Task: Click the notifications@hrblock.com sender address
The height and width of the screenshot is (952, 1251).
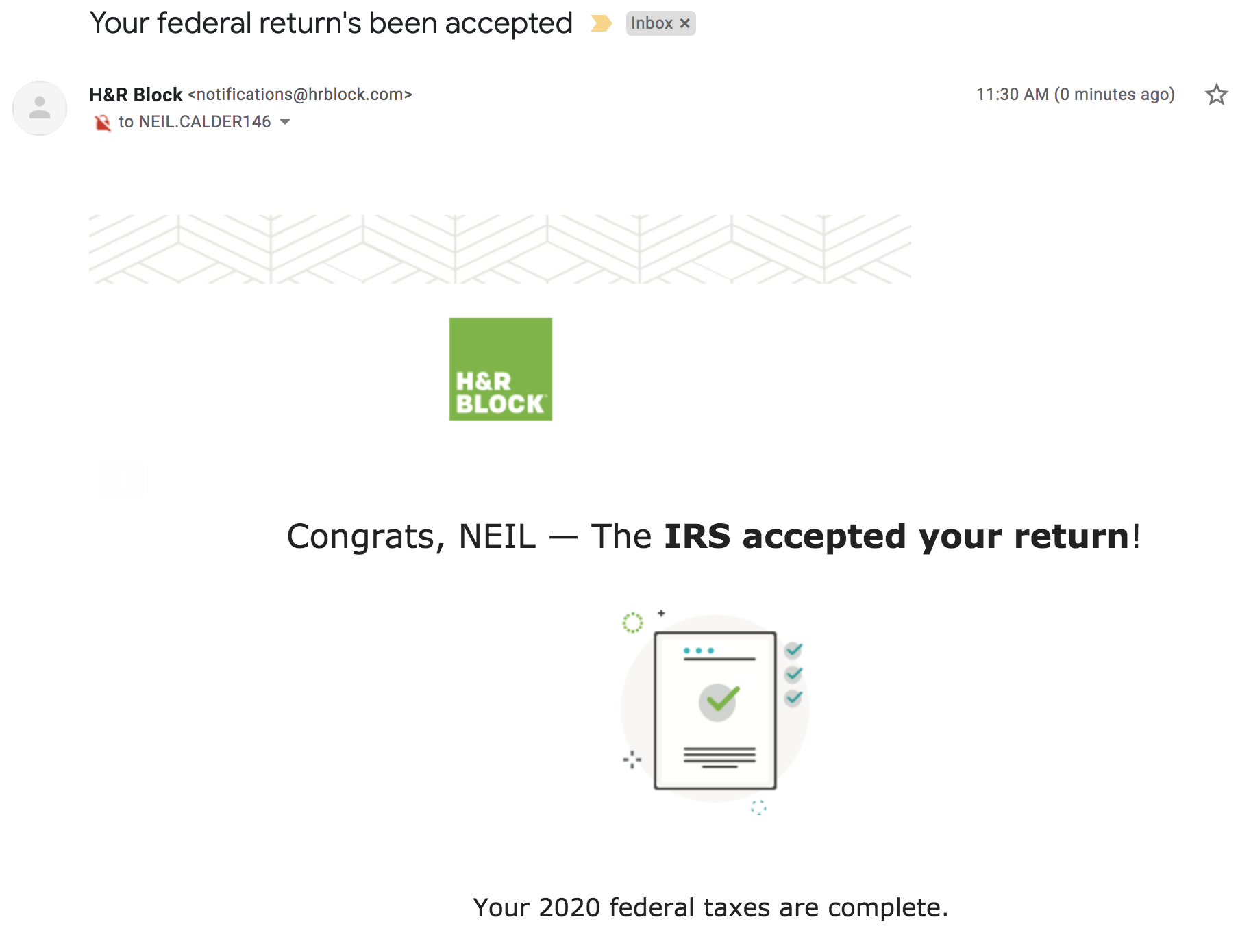Action: [x=300, y=95]
